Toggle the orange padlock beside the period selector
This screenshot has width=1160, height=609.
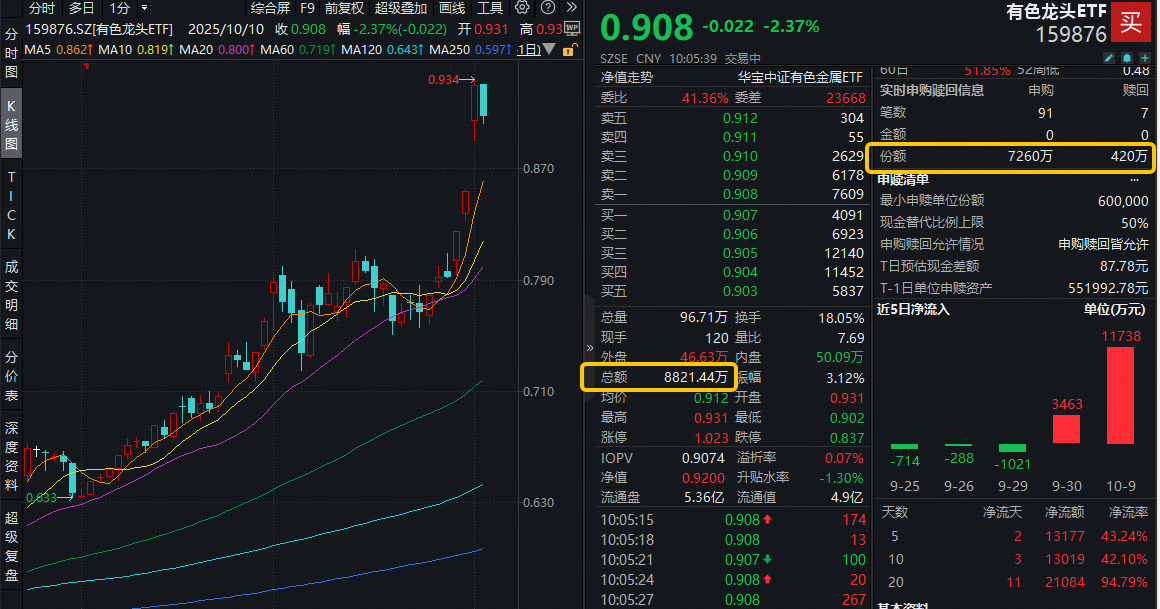[x=569, y=49]
